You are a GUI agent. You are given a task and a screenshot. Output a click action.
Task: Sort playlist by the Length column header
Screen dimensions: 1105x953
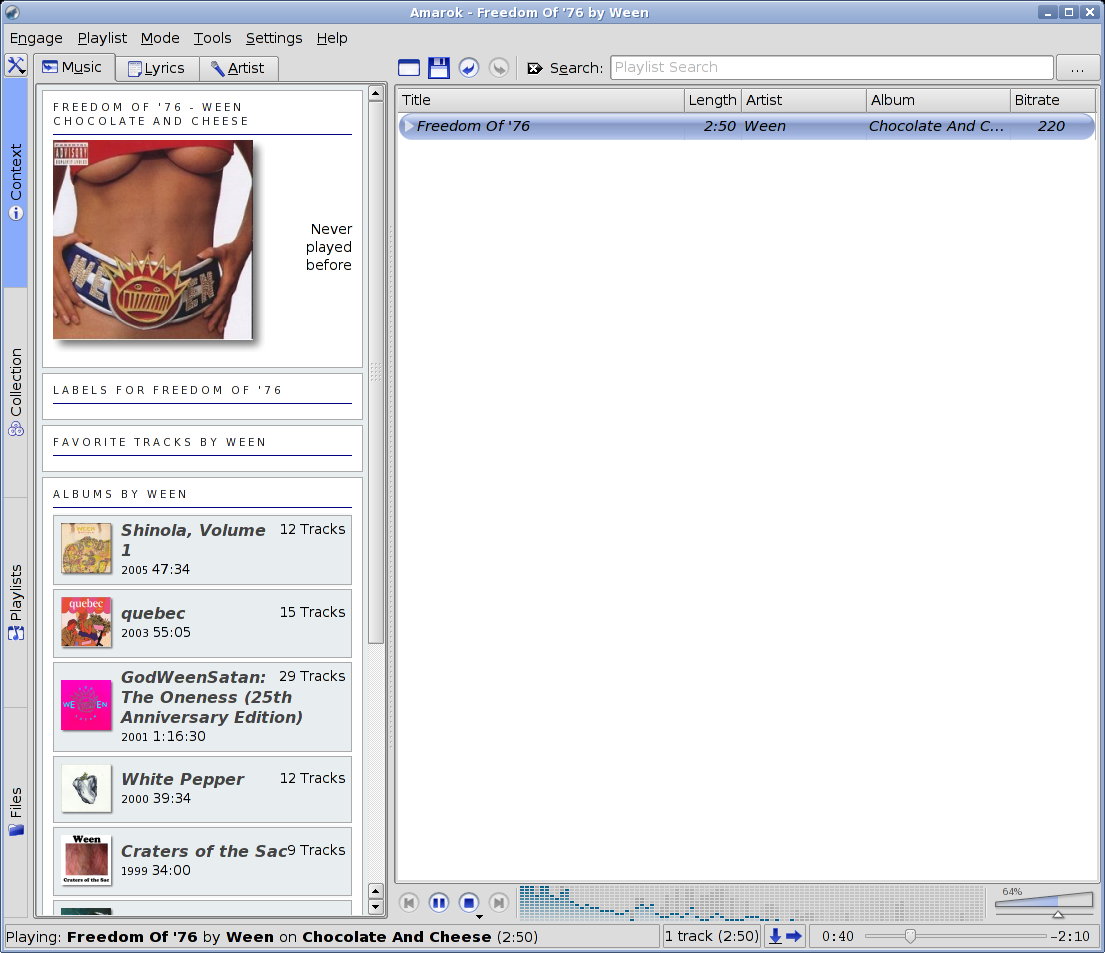click(x=712, y=100)
